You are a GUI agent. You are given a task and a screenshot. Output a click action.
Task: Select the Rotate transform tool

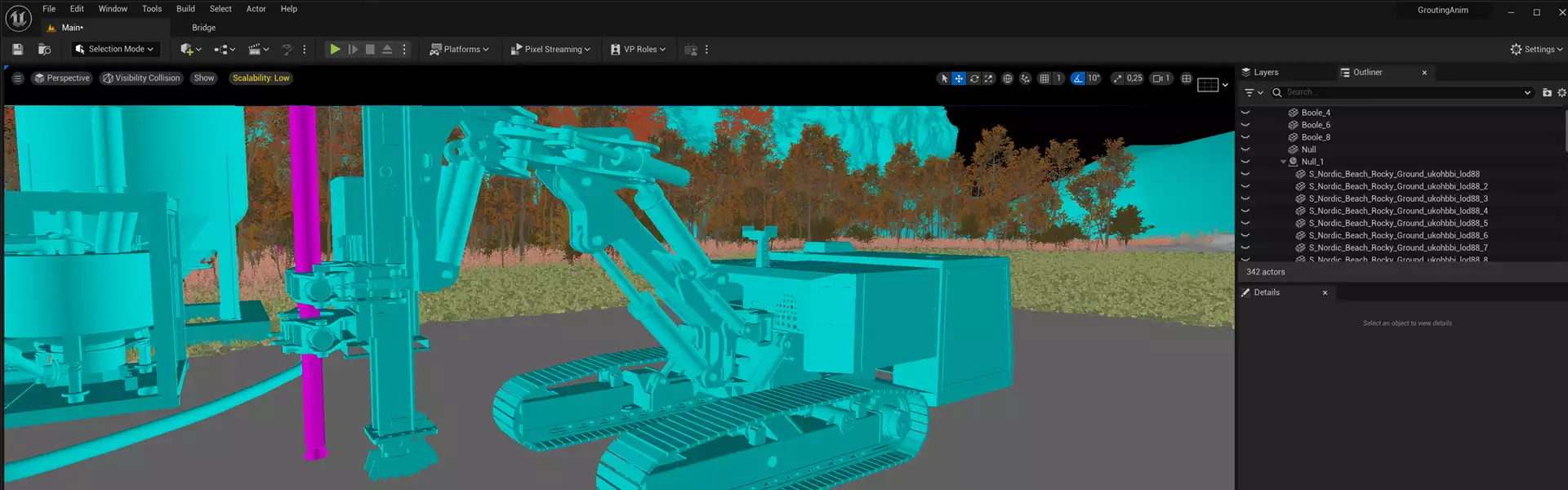pos(974,78)
